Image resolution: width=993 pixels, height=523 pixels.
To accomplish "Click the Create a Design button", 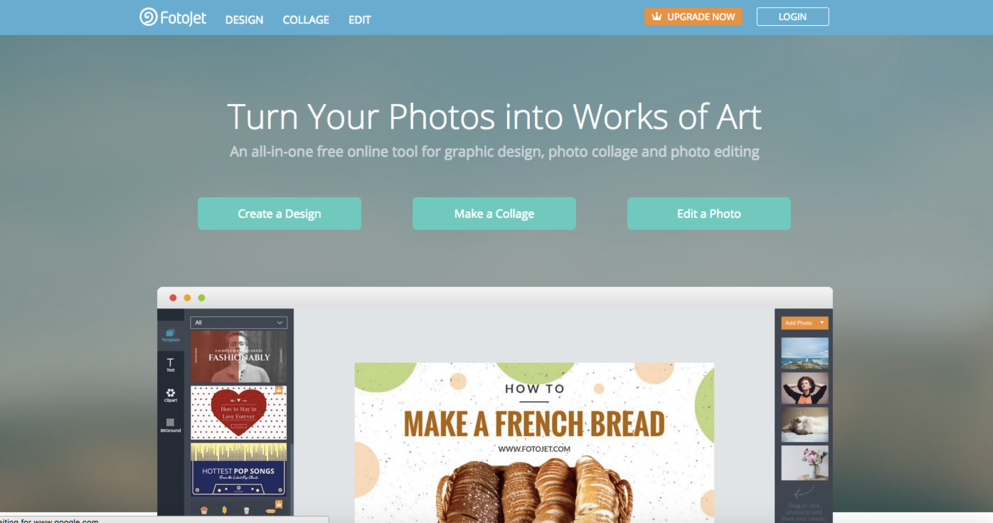I will tap(279, 213).
